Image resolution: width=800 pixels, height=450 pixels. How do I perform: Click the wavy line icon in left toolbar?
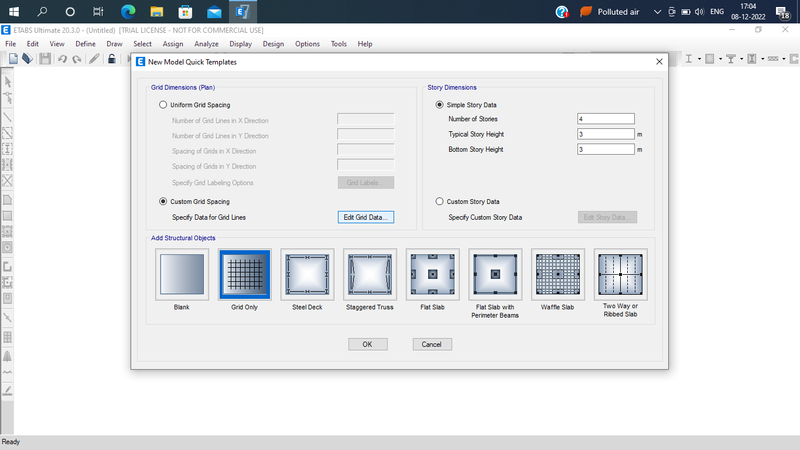[x=8, y=372]
